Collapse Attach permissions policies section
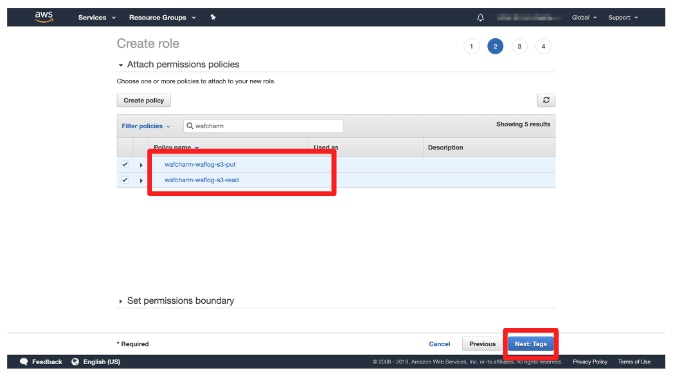The image size is (677, 377). click(120, 65)
